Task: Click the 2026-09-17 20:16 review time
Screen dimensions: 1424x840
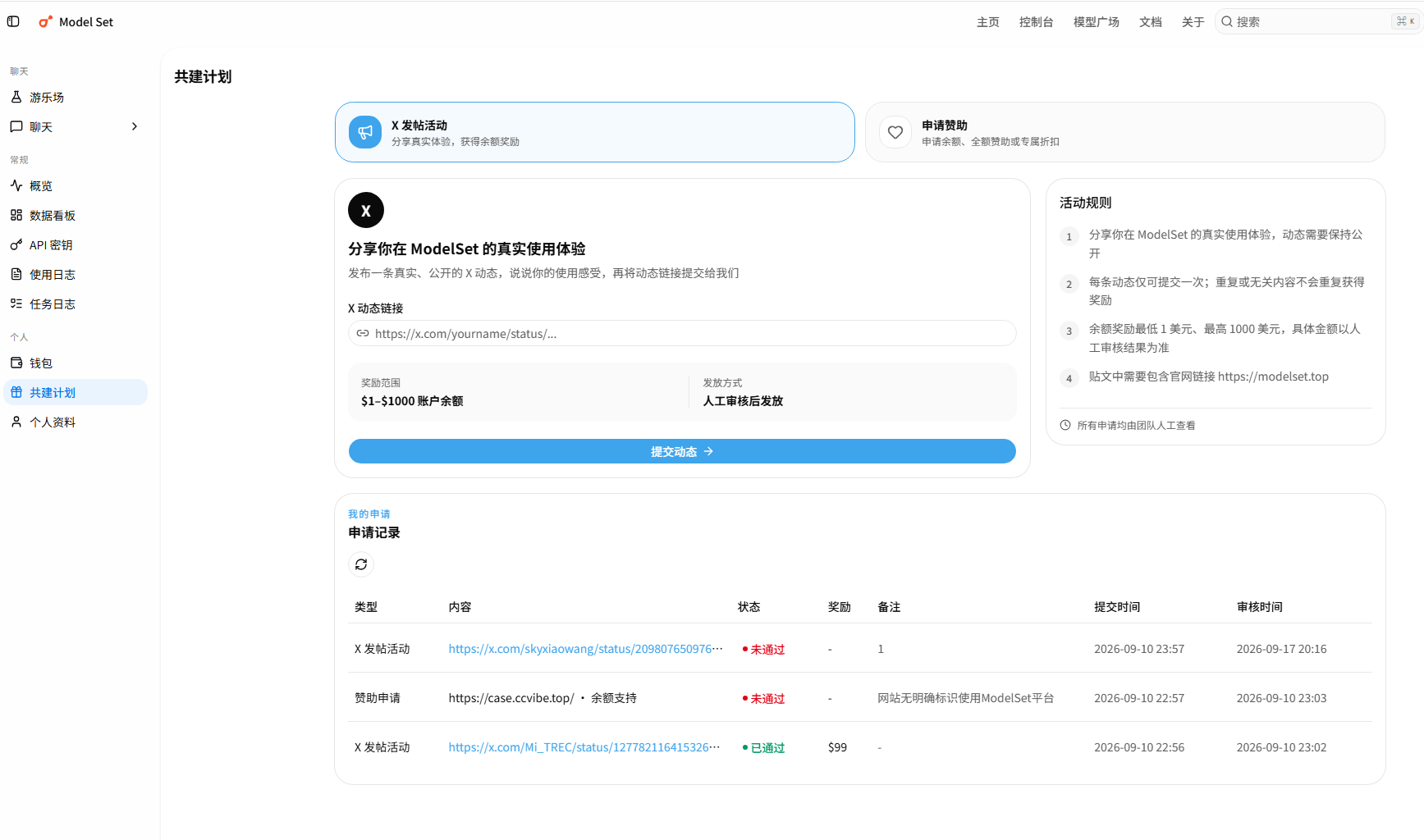Action: pos(1282,649)
